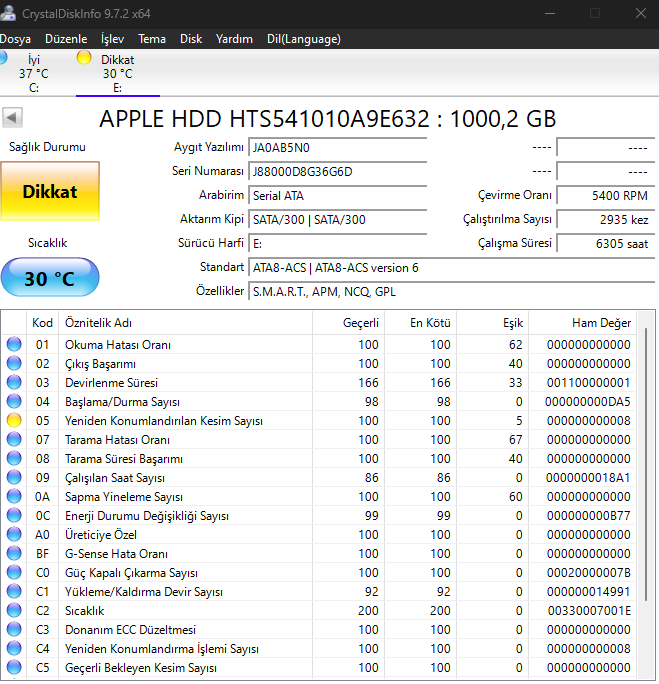Image resolution: width=659 pixels, height=684 pixels.
Task: Click the Sürücü Harfi field E:
Action: pyautogui.click(x=337, y=243)
